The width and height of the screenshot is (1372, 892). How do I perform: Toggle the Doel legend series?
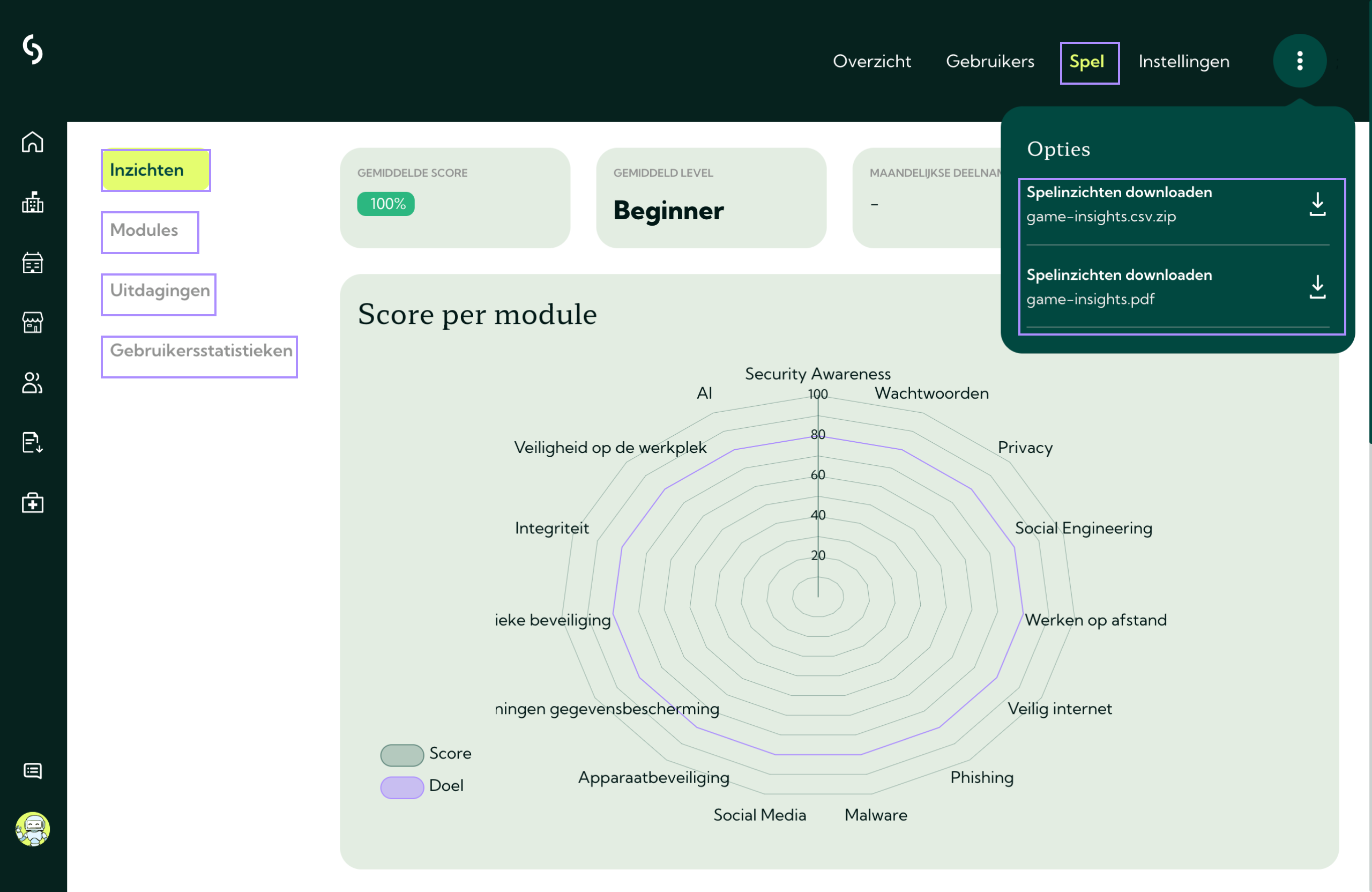(422, 786)
